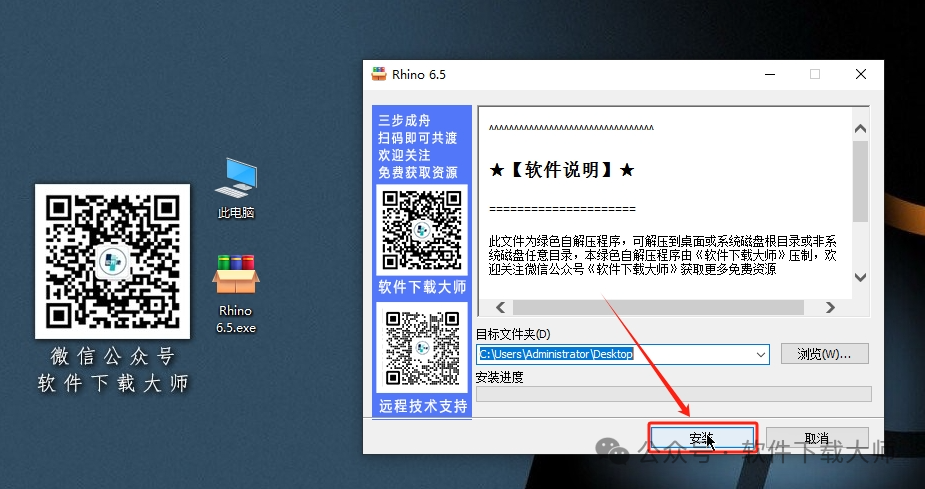Click the upper QR code in installer sidebar

pyautogui.click(x=421, y=230)
